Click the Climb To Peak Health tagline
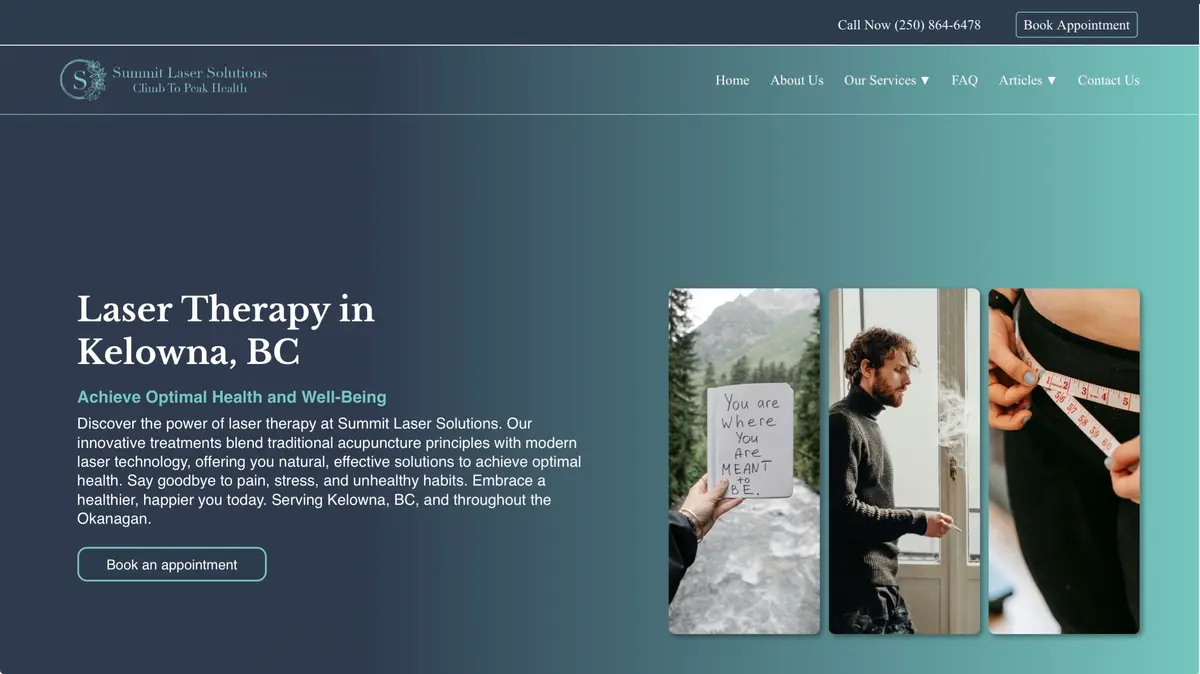Screen dimensions: 1200x674 (x=190, y=88)
